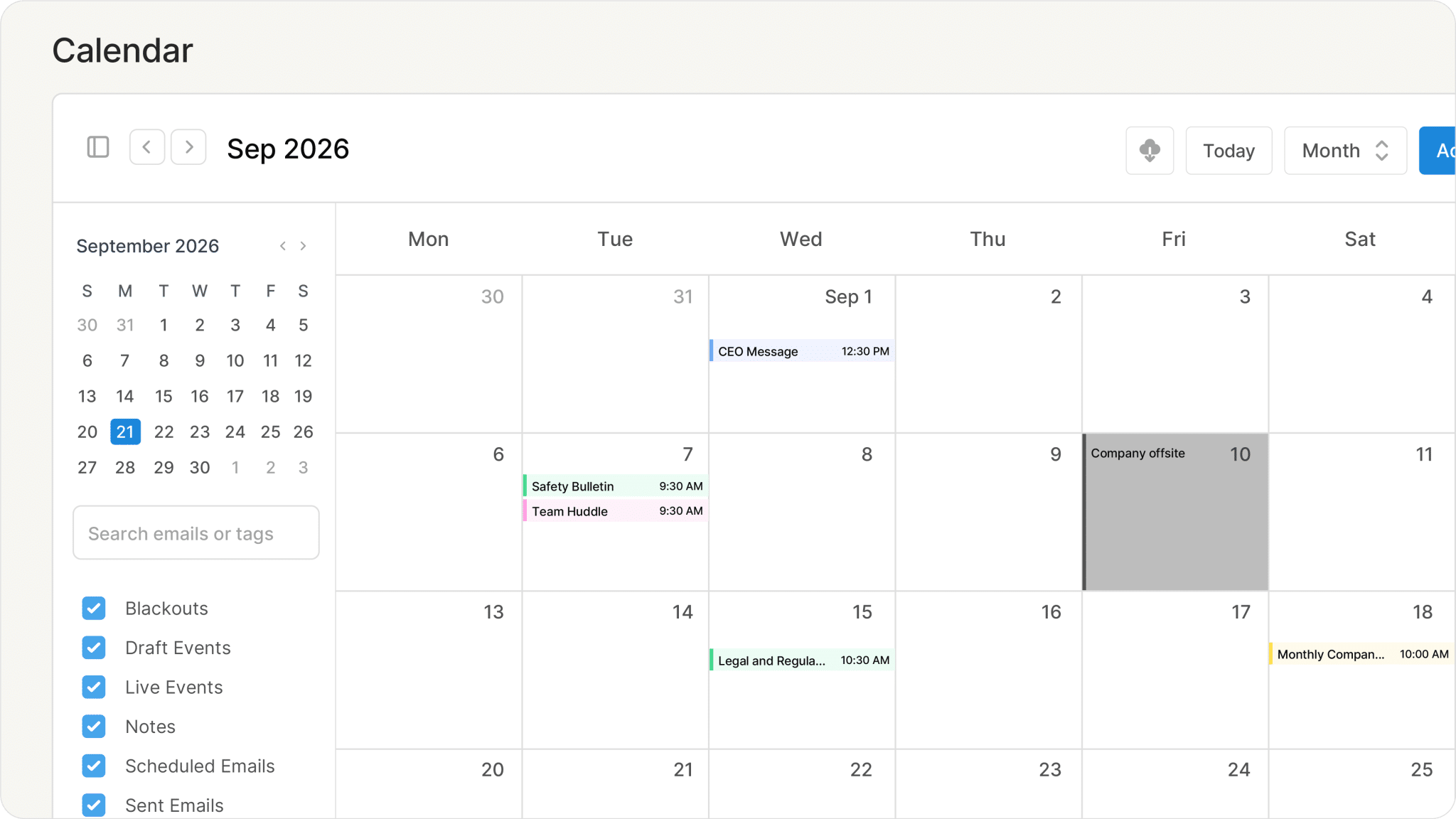Click mini calendar previous month chevron

[283, 246]
